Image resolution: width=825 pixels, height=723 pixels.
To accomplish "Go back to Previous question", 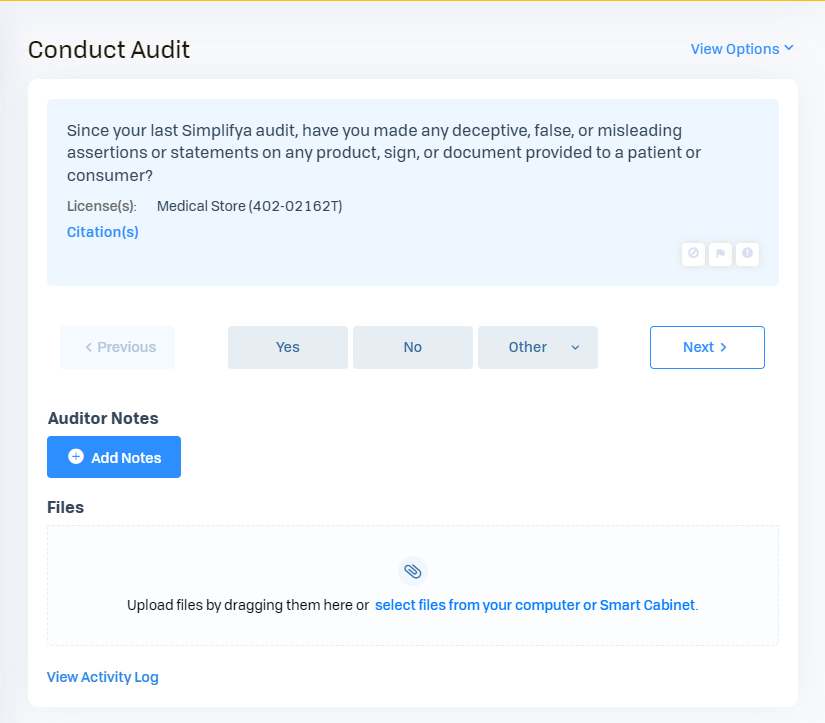I will click(118, 347).
